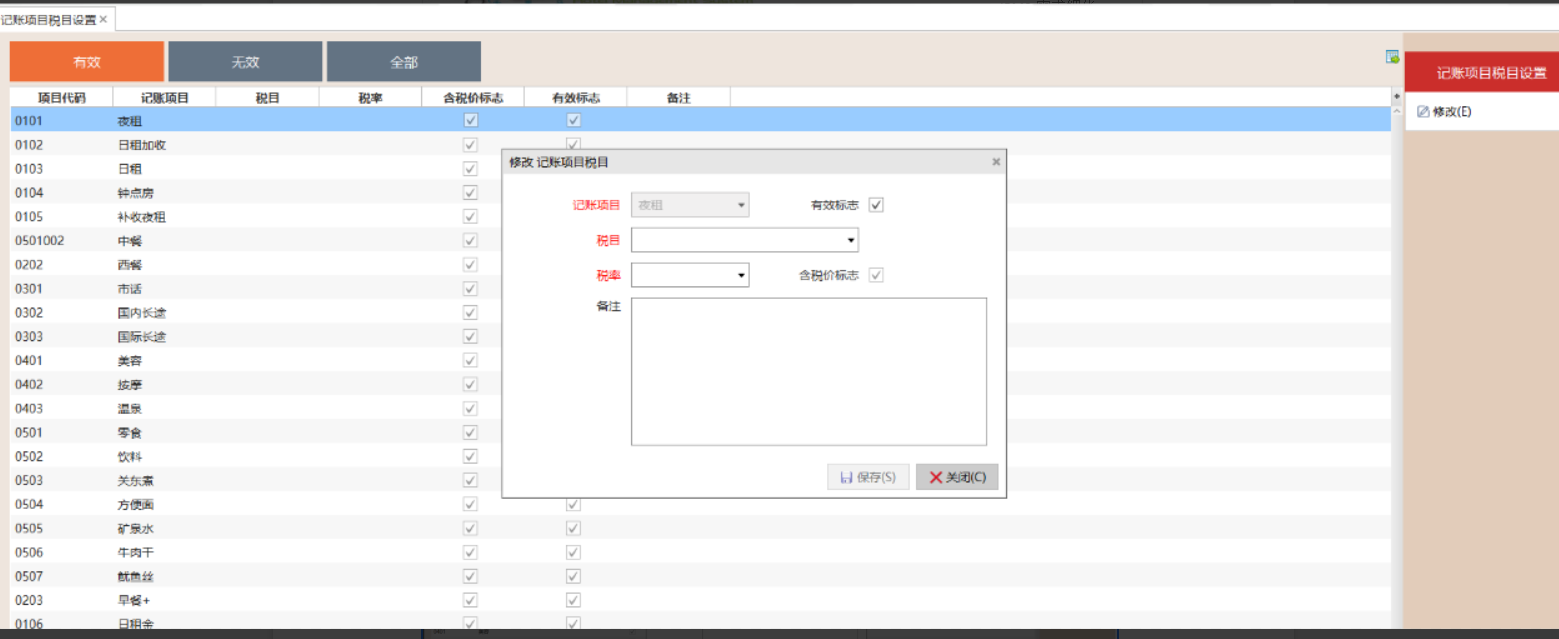1559x639 pixels.
Task: Show all records with the 全部 tab
Action: pos(403,62)
